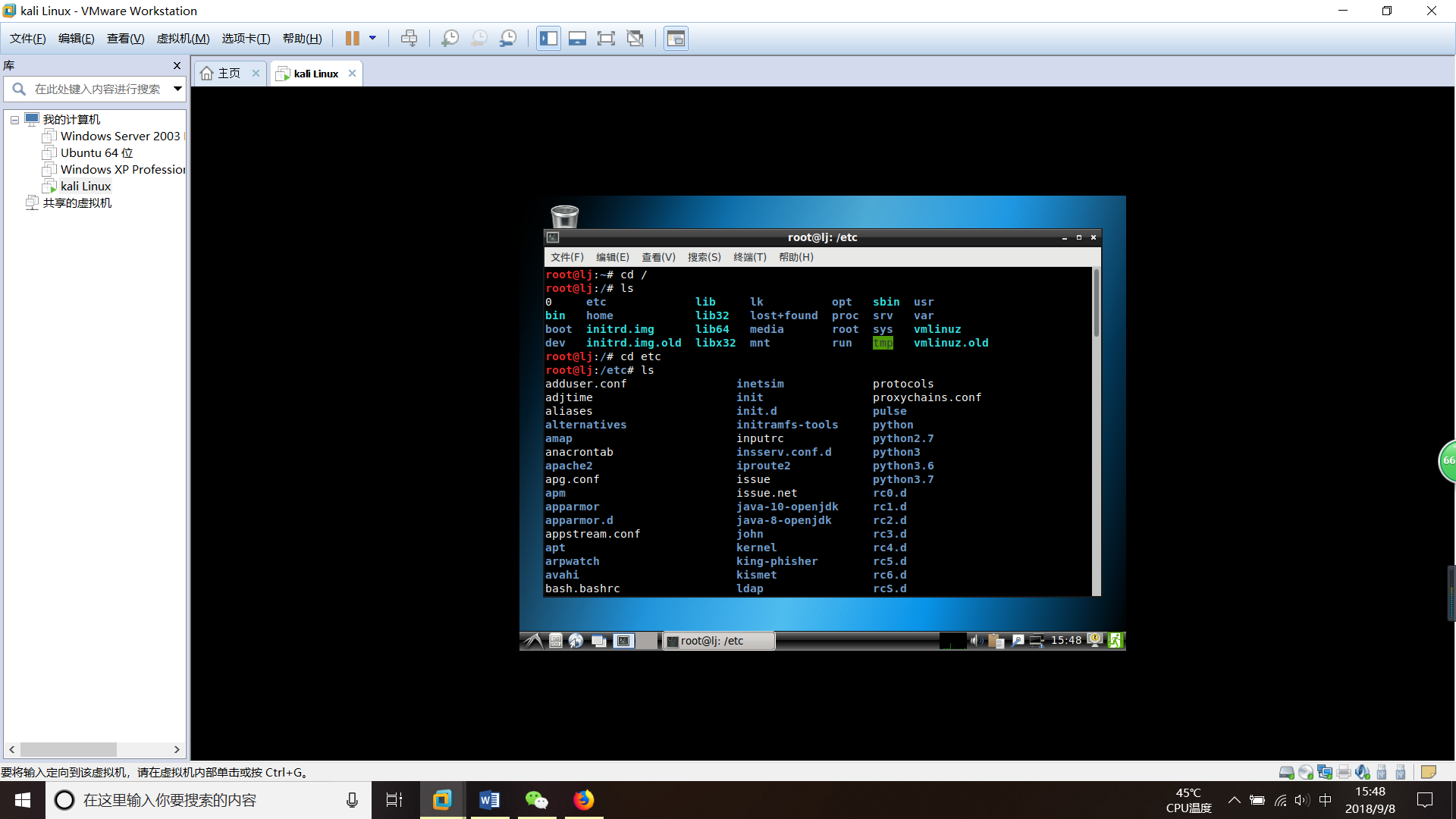Toggle the thumbnail bar view
Viewport: 1456px width, 819px height.
click(x=577, y=39)
